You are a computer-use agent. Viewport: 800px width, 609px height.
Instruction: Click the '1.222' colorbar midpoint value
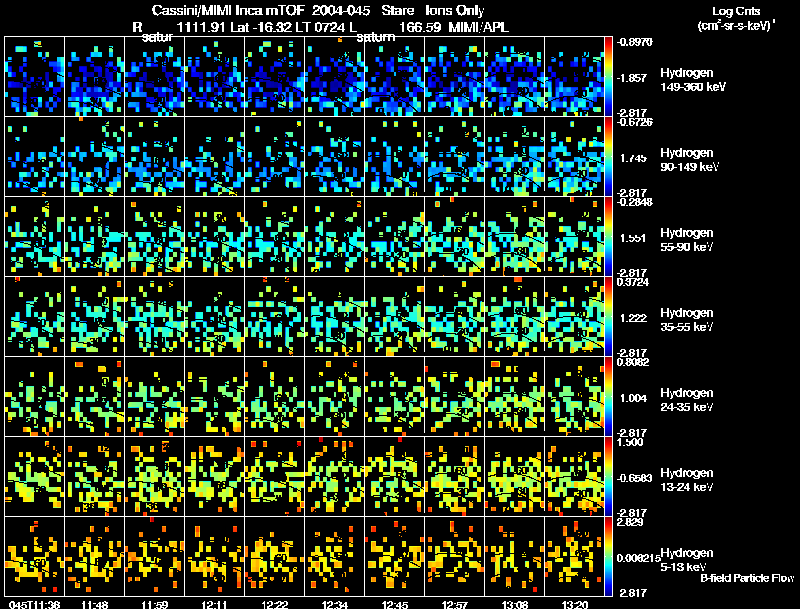[633, 318]
